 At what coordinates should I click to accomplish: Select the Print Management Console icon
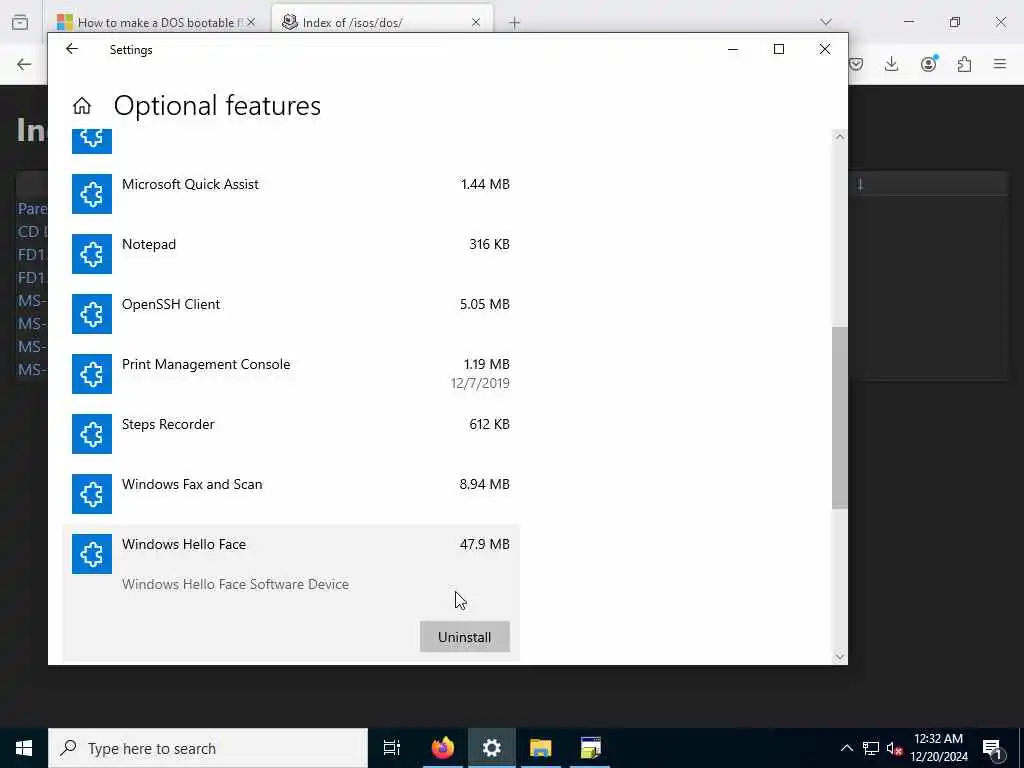[91, 374]
